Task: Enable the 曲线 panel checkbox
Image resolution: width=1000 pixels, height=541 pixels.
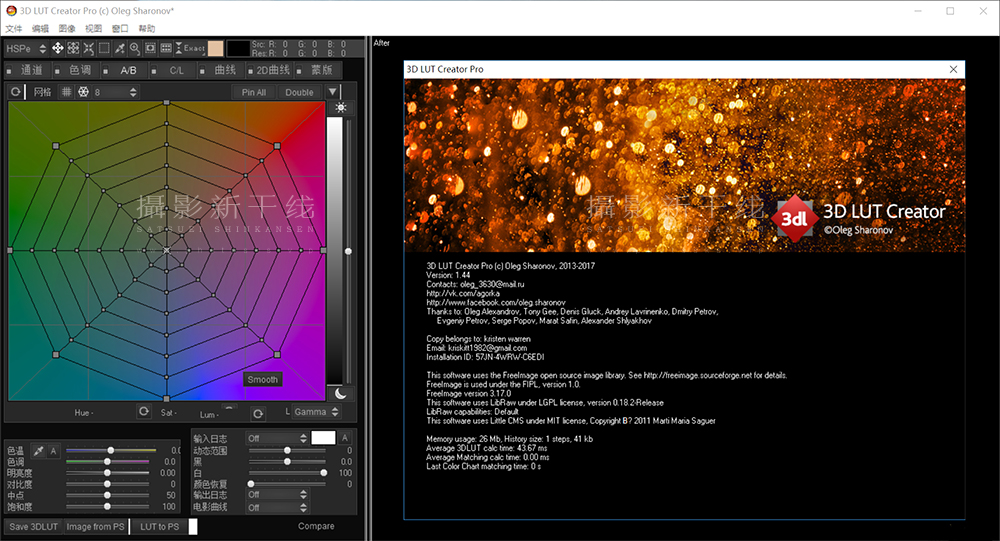Action: click(202, 71)
